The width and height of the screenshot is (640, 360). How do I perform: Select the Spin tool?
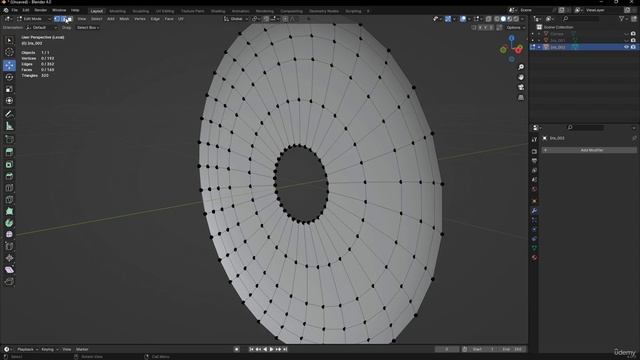coord(9,223)
